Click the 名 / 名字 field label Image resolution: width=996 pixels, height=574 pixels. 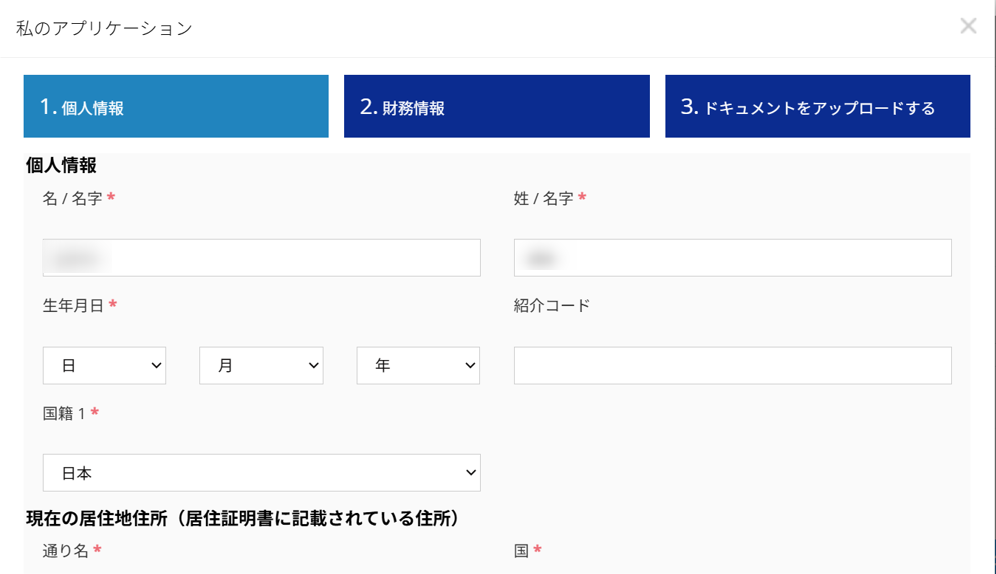click(x=72, y=199)
